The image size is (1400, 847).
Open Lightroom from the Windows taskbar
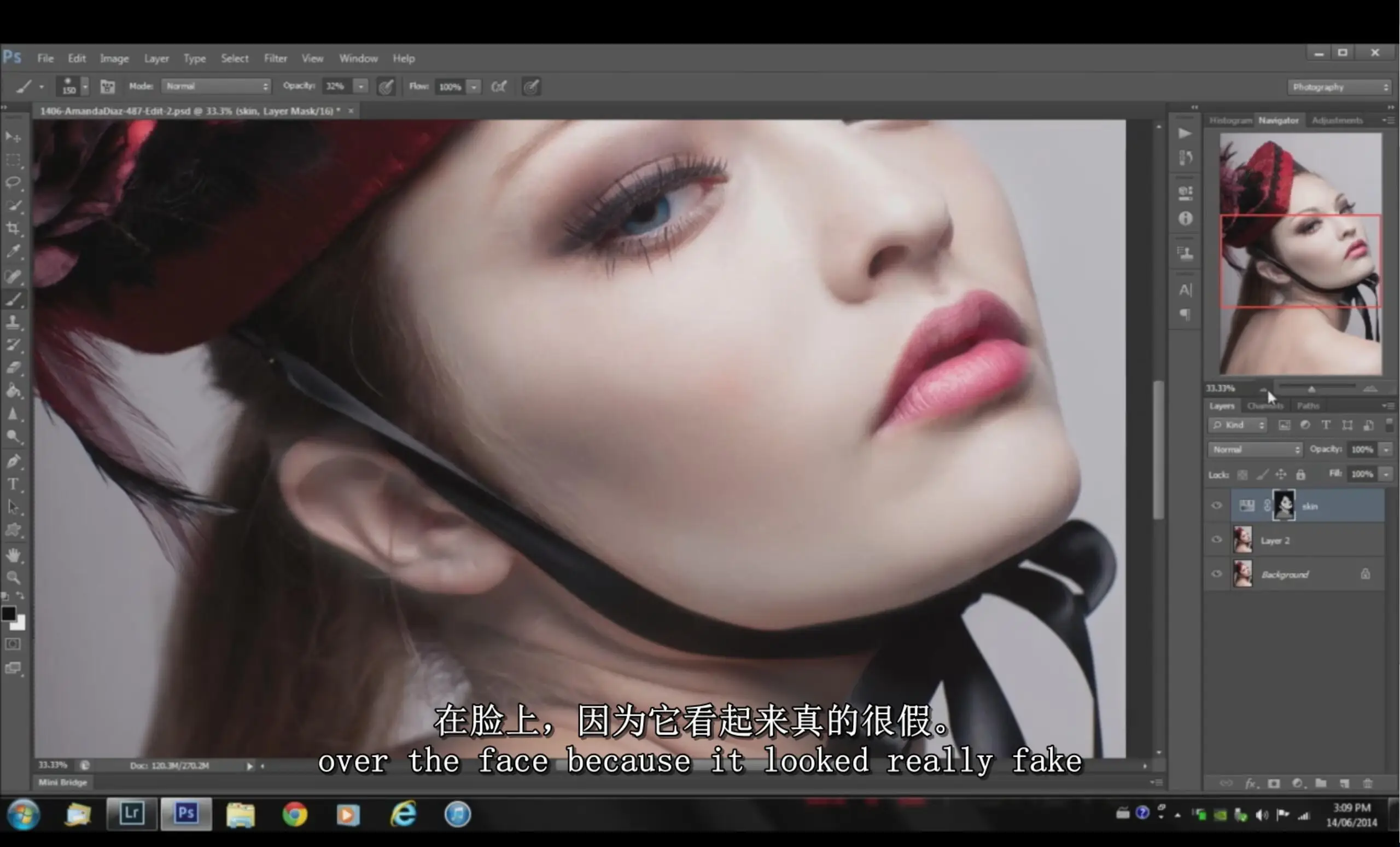pyautogui.click(x=131, y=814)
